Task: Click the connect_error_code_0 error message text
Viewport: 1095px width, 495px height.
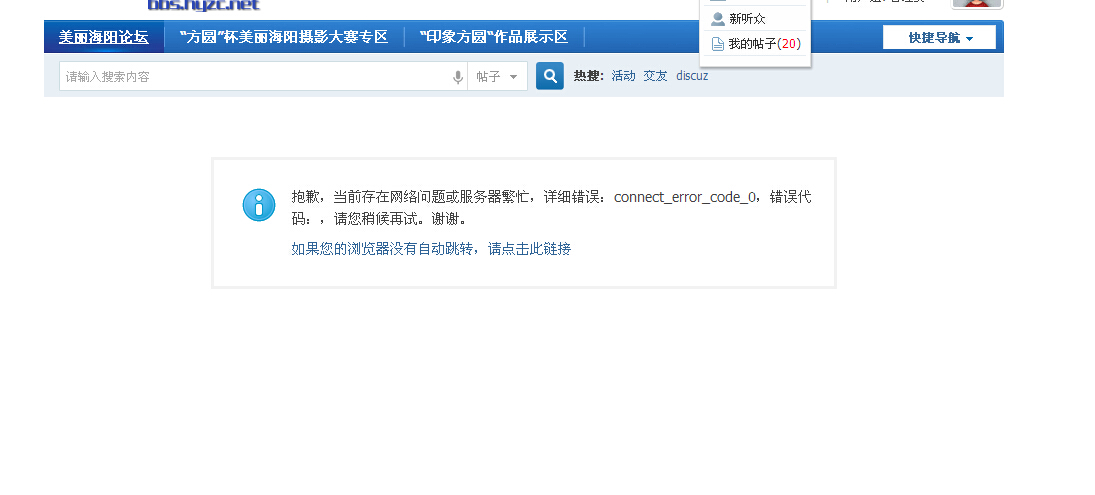Action: (x=685, y=198)
